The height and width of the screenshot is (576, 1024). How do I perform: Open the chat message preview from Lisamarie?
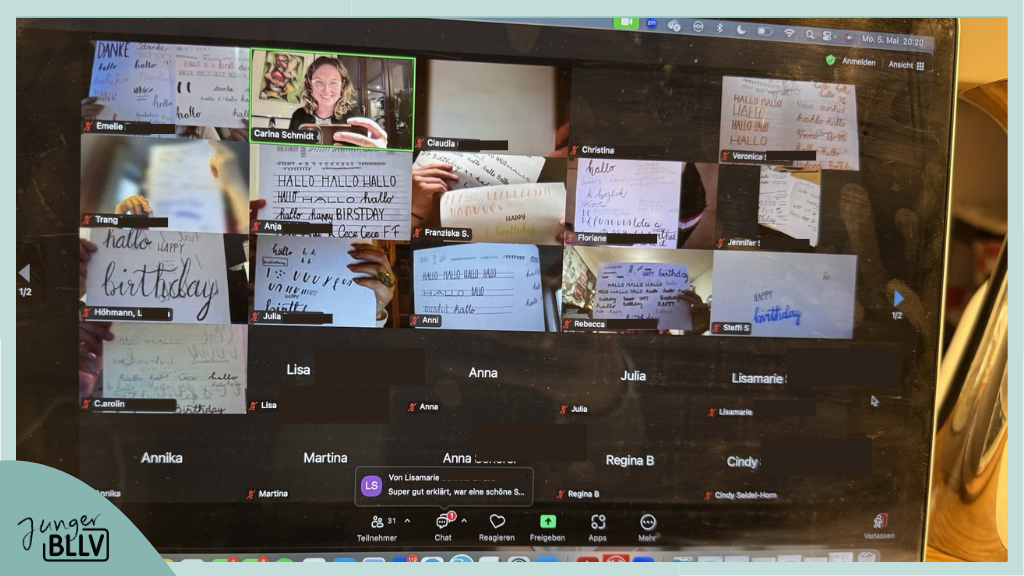tap(444, 485)
